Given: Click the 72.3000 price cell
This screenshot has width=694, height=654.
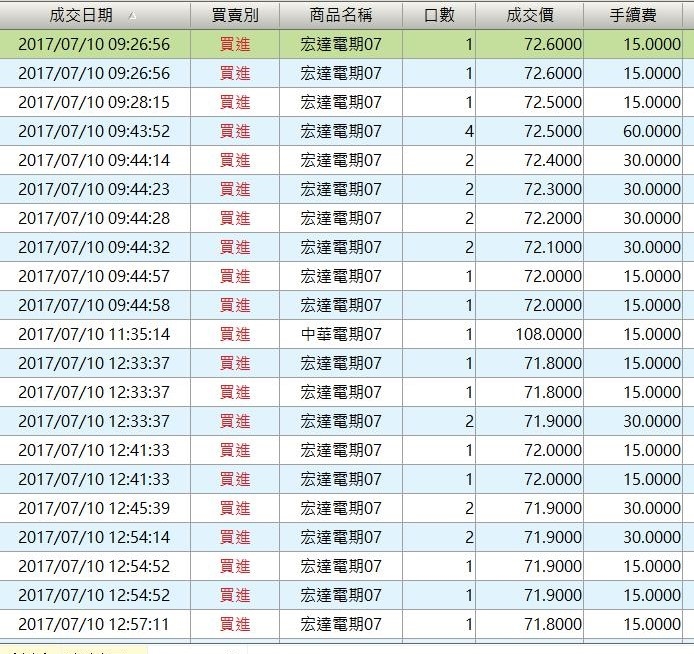Looking at the screenshot, I should tap(530, 189).
